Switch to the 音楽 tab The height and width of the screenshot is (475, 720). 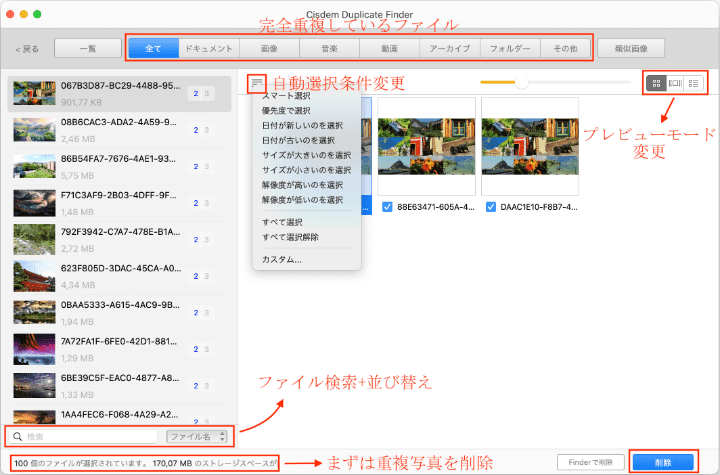click(x=329, y=48)
